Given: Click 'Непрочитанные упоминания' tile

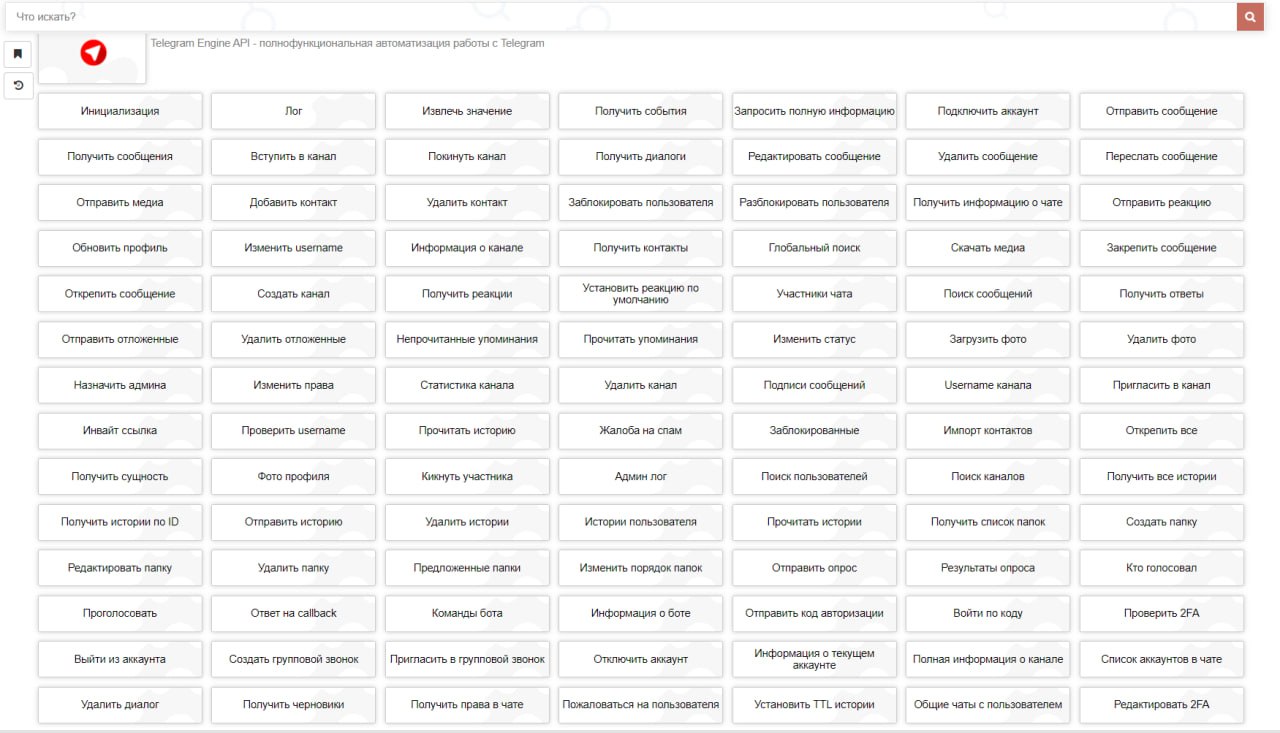Looking at the screenshot, I should (467, 339).
